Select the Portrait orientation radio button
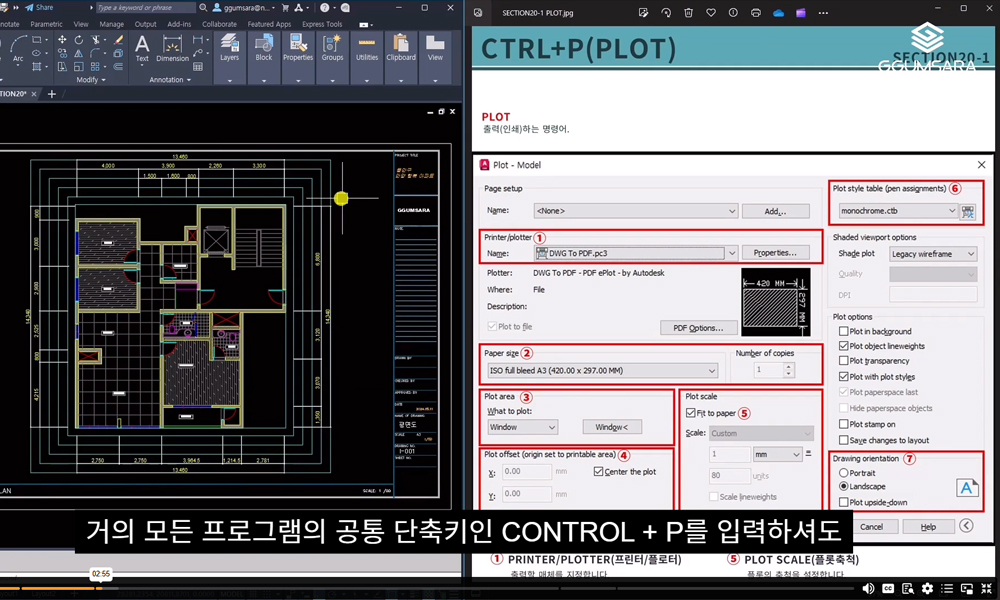Image resolution: width=1000 pixels, height=600 pixels. click(x=844, y=473)
